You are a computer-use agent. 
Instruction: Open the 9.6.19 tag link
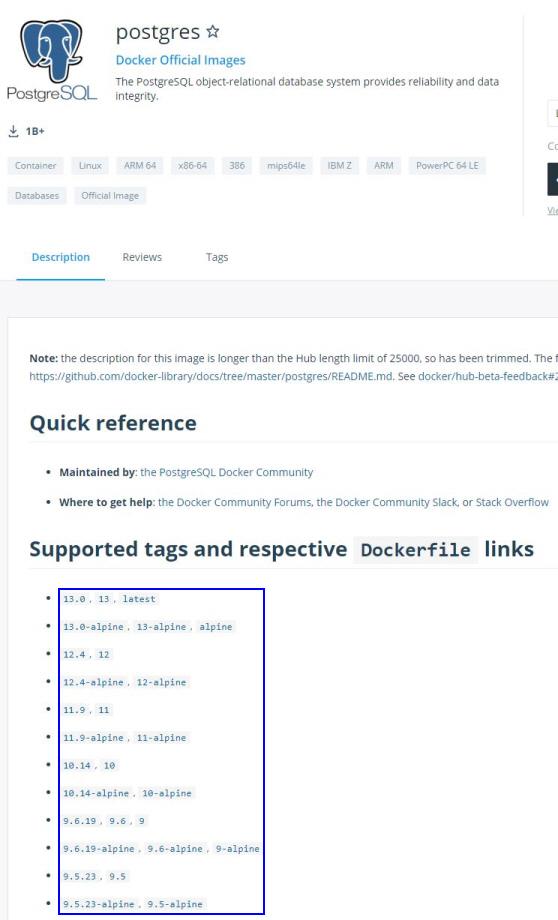[80, 821]
